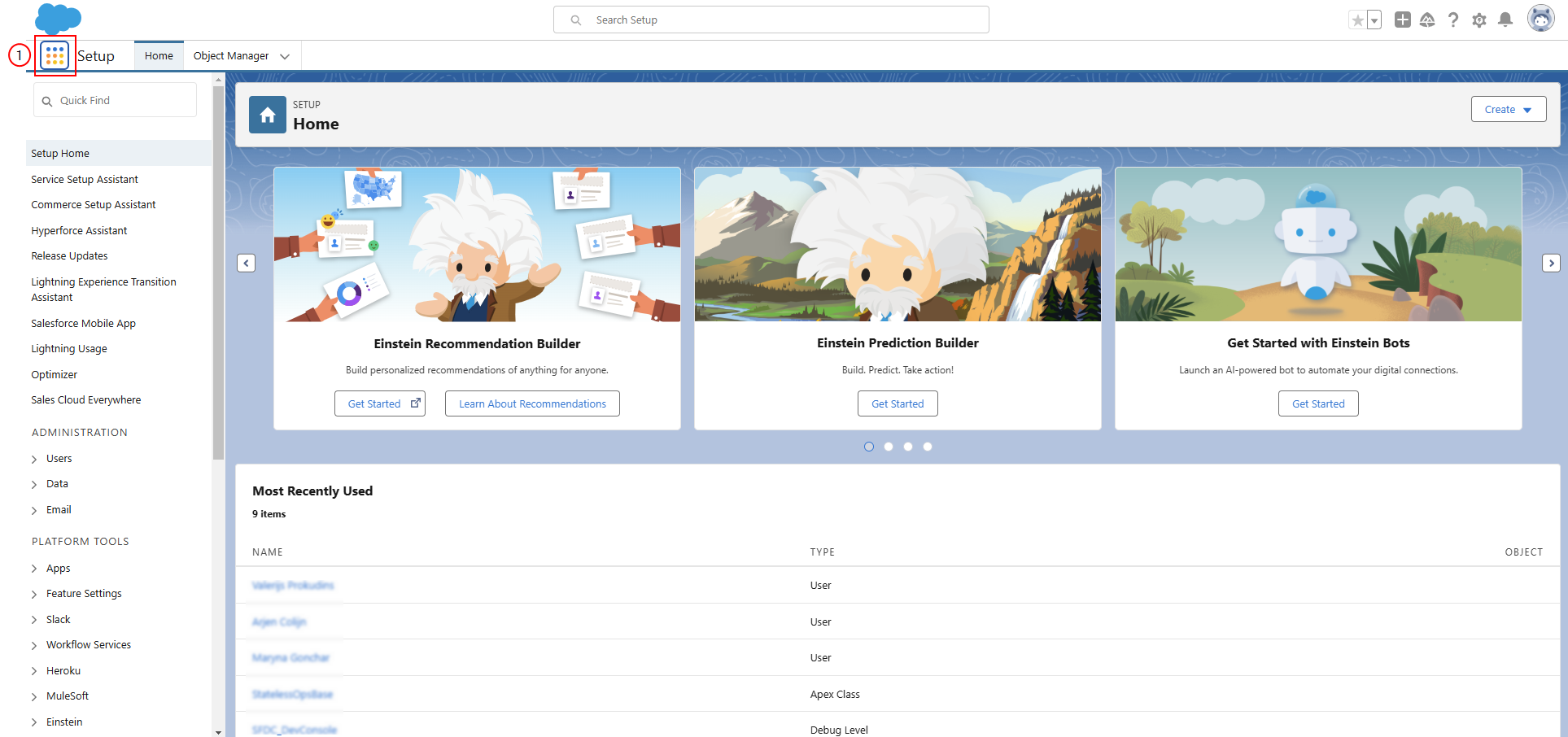This screenshot has width=1568, height=737.
Task: Select the third carousel page dot
Action: (x=908, y=447)
